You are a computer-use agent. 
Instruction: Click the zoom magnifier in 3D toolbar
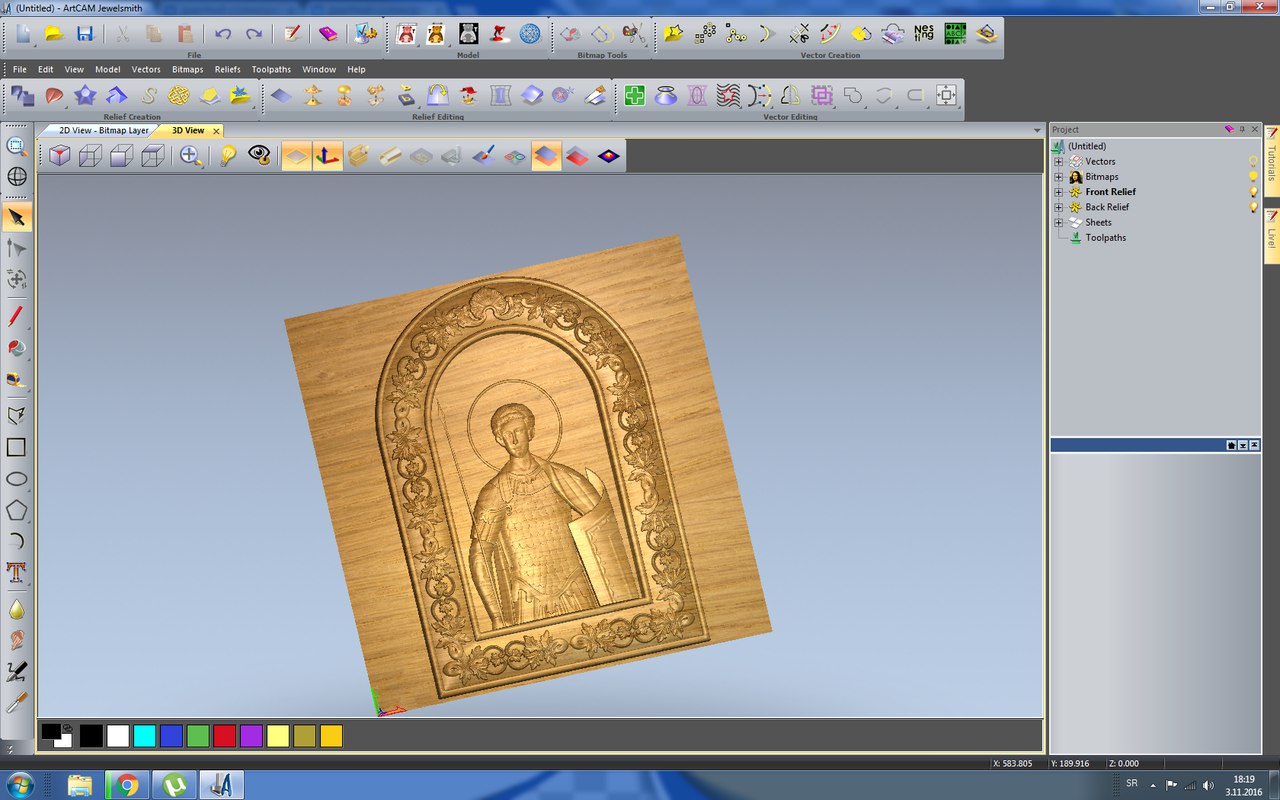click(x=189, y=155)
